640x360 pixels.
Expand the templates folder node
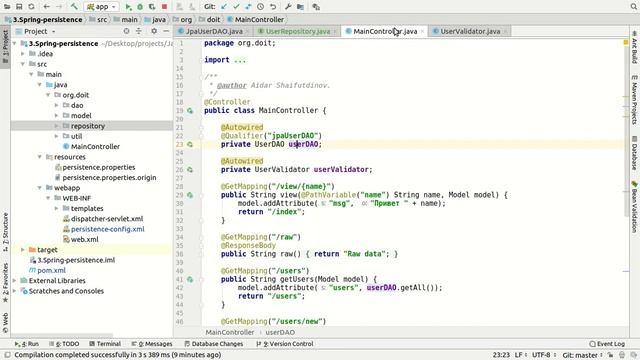tap(57, 209)
